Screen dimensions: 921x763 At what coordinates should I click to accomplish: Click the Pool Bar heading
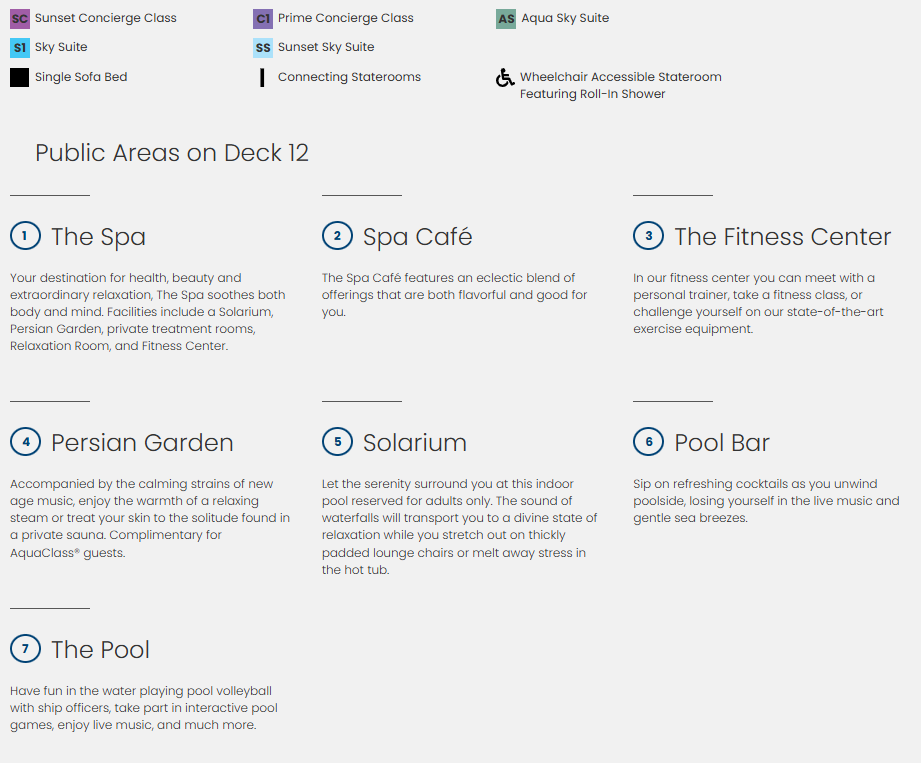(721, 443)
